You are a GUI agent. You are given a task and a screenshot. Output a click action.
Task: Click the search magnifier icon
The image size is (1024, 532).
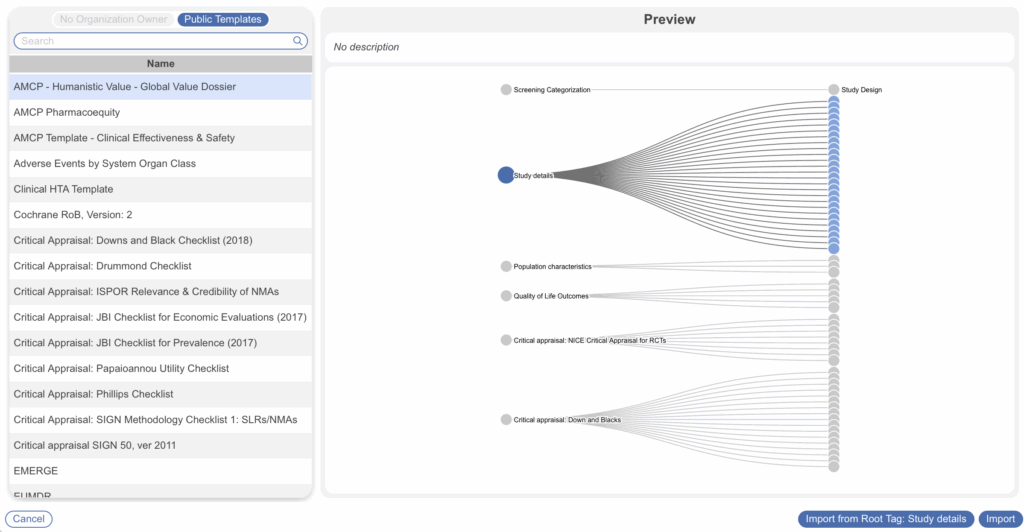coord(298,41)
